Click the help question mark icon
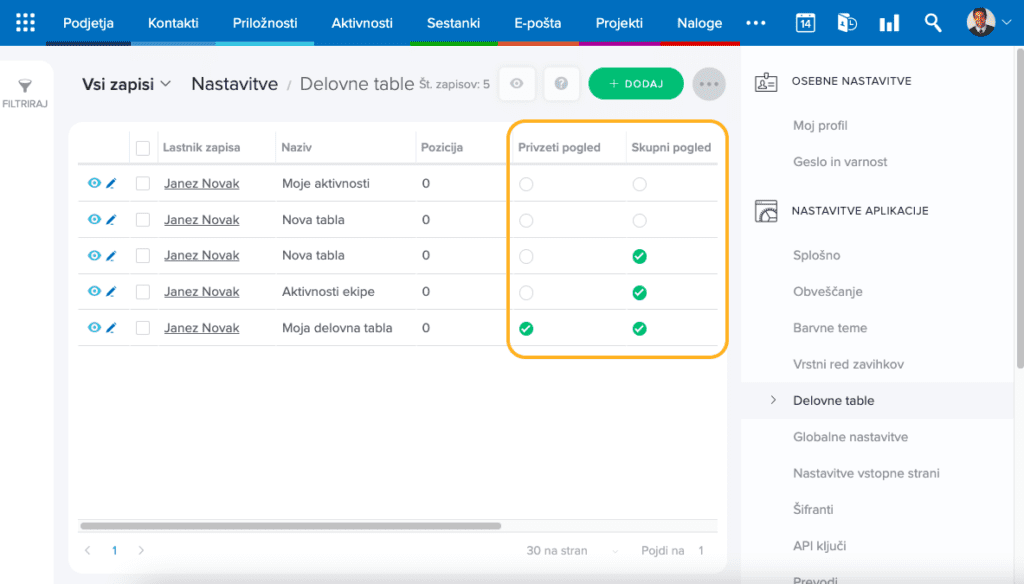1024x584 pixels. point(562,84)
